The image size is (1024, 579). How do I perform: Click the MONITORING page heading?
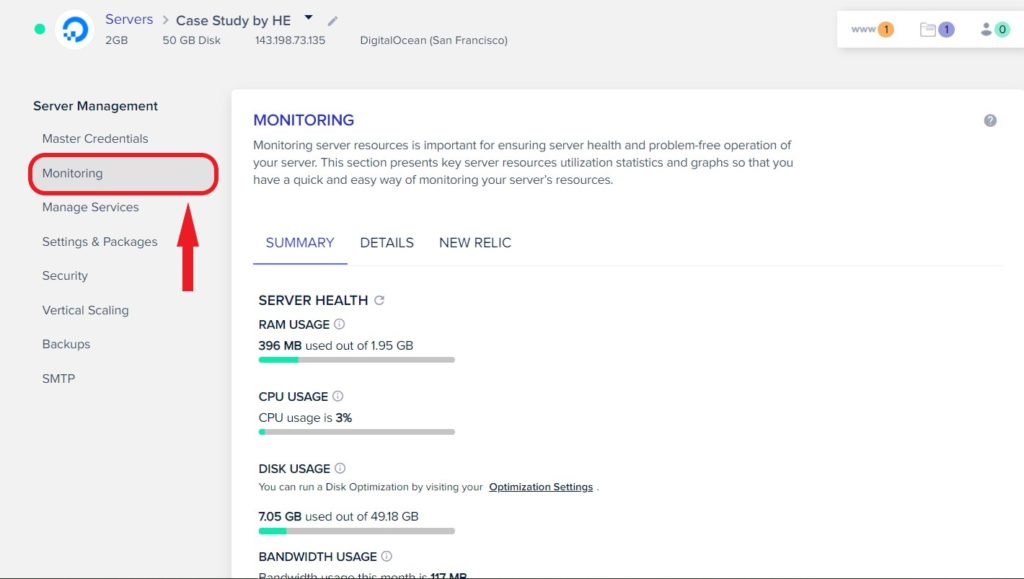[x=304, y=120]
